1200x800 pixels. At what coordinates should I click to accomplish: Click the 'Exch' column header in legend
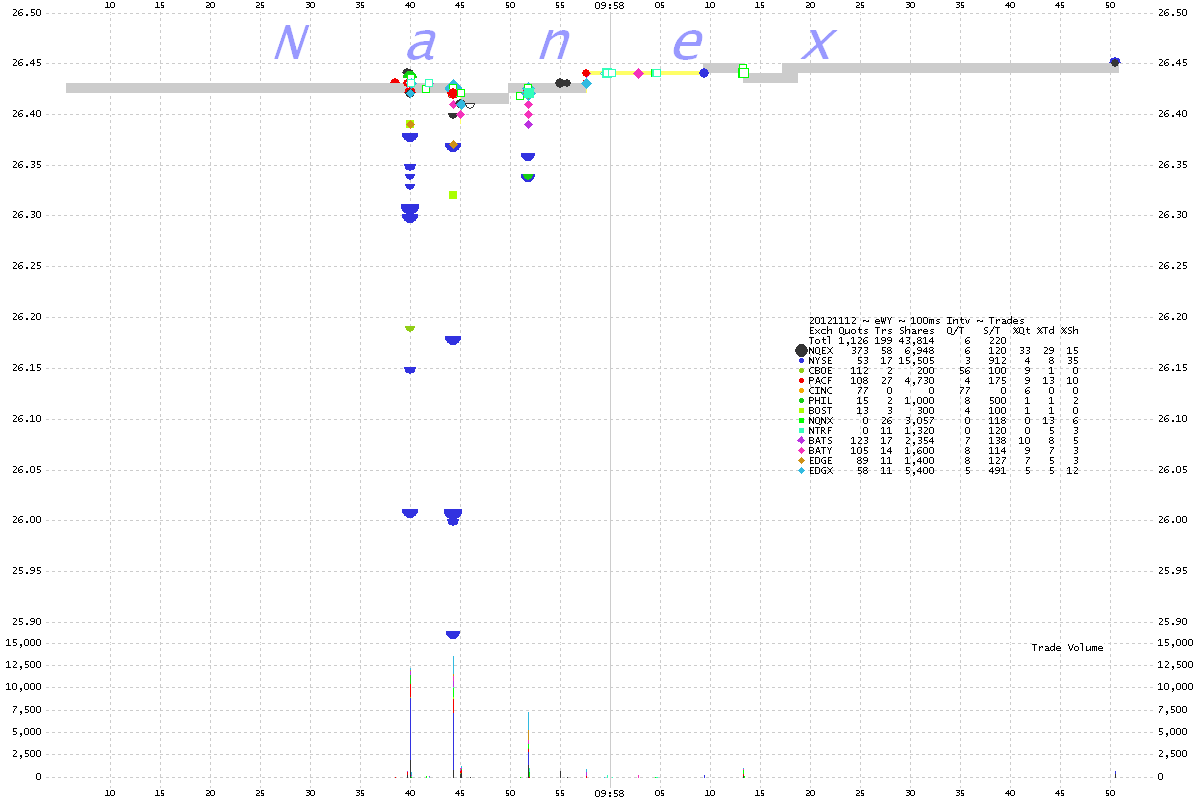[x=821, y=331]
